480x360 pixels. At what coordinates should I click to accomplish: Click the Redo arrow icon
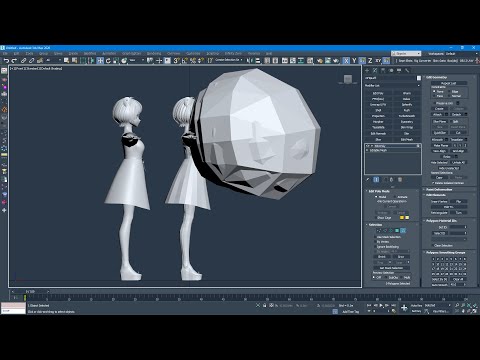pyautogui.click(x=14, y=60)
